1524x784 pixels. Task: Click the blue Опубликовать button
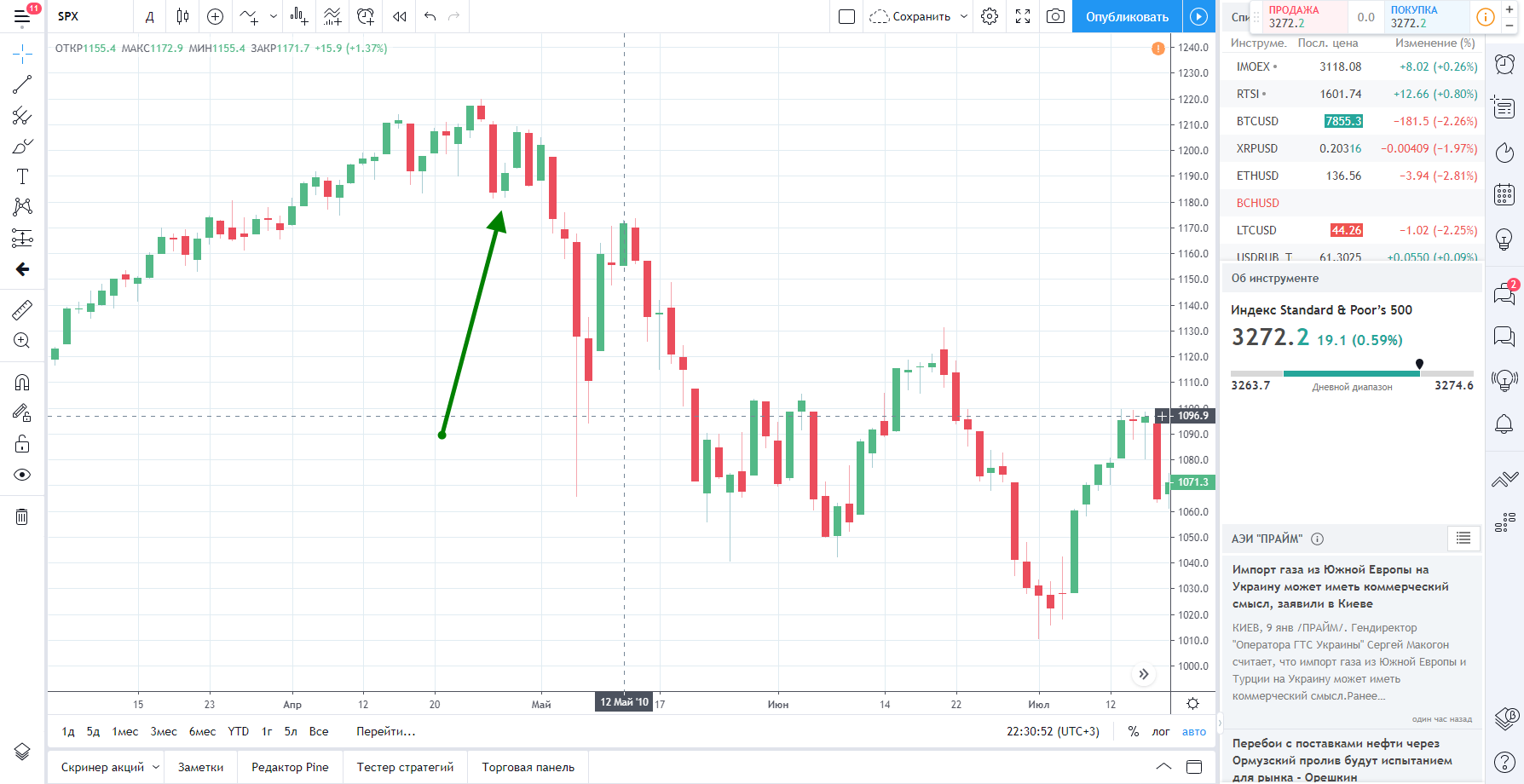click(x=1127, y=16)
